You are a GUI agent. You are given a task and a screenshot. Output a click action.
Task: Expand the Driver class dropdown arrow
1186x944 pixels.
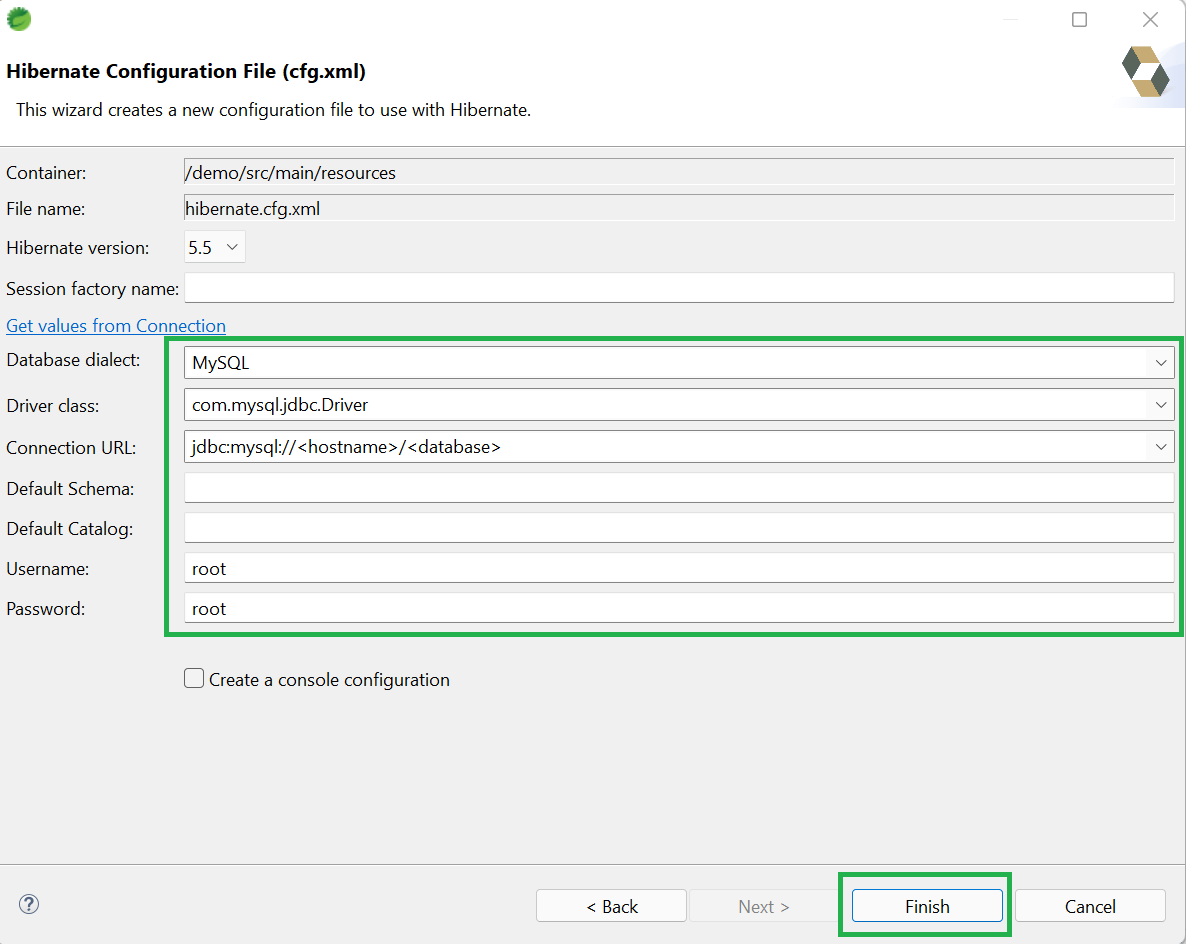point(1160,405)
